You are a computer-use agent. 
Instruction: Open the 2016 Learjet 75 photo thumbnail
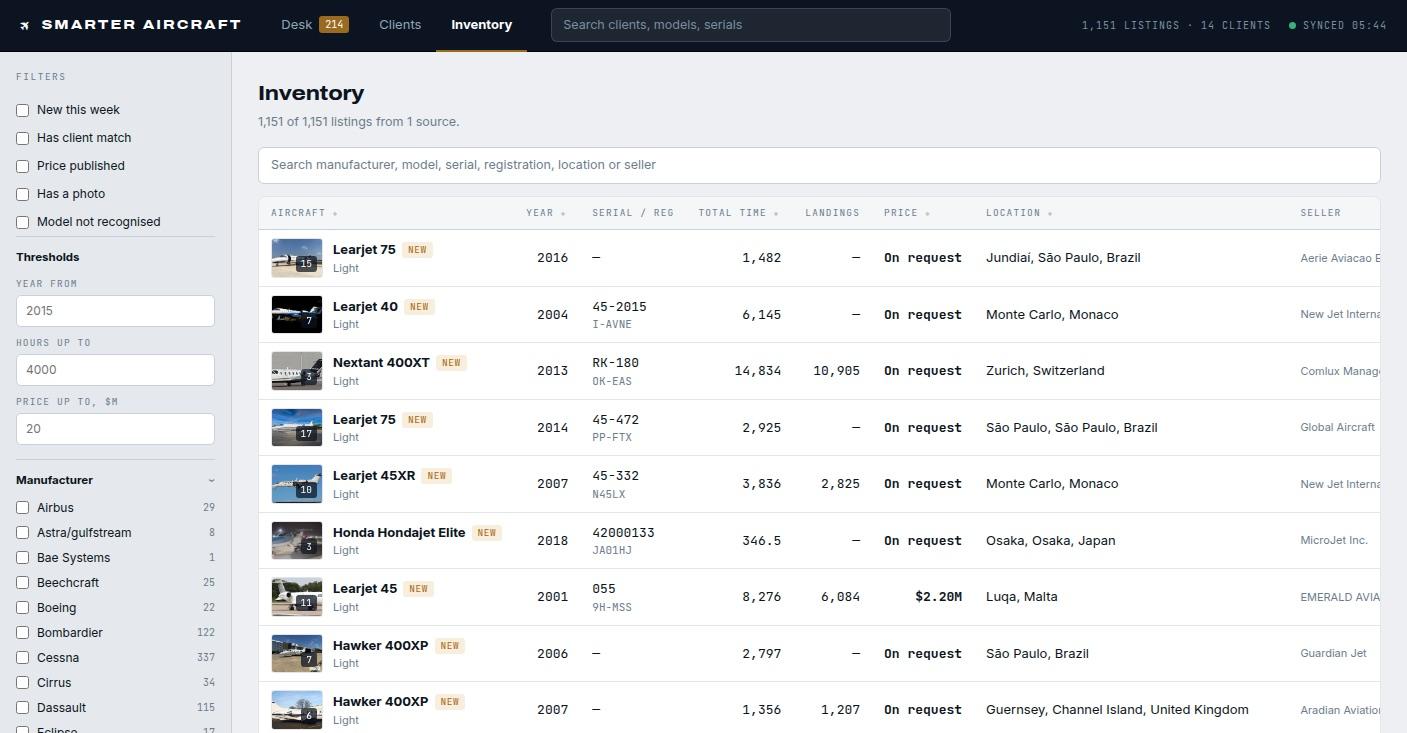297,258
